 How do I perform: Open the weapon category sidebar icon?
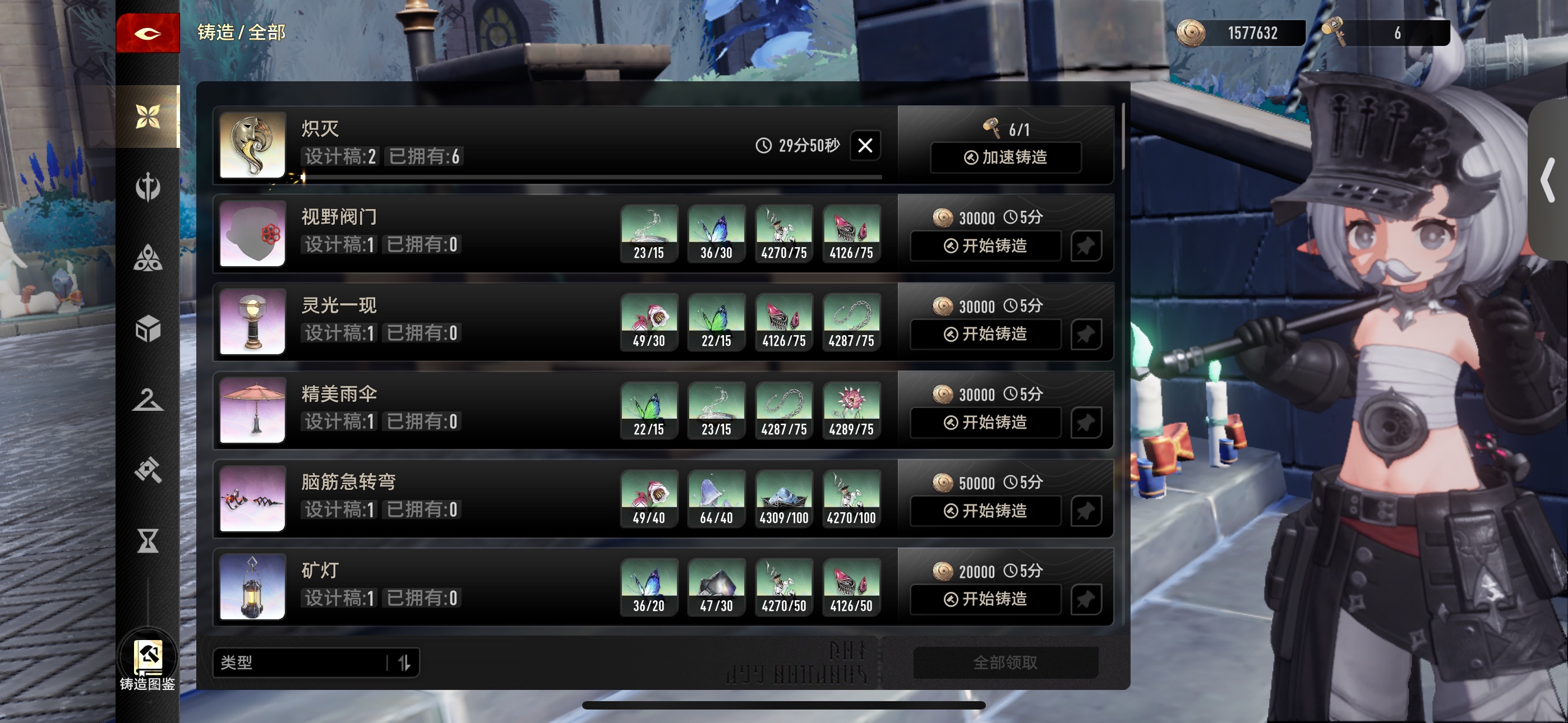point(148,187)
